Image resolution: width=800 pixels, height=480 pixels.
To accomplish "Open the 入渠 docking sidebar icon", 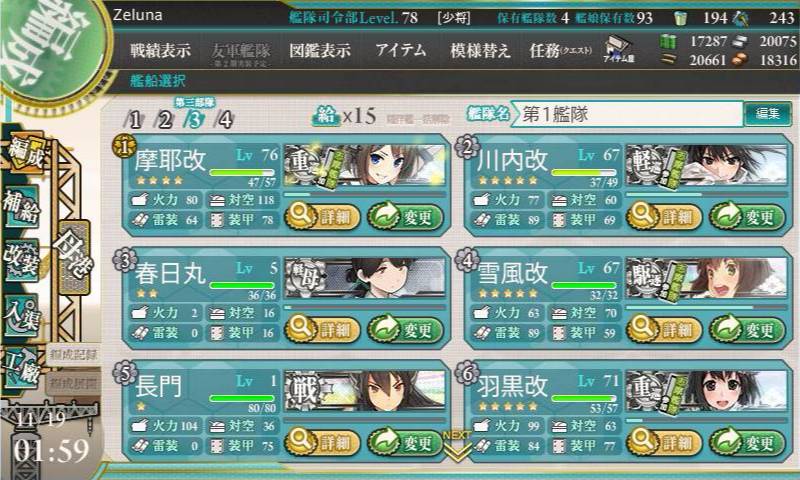I will point(21,315).
